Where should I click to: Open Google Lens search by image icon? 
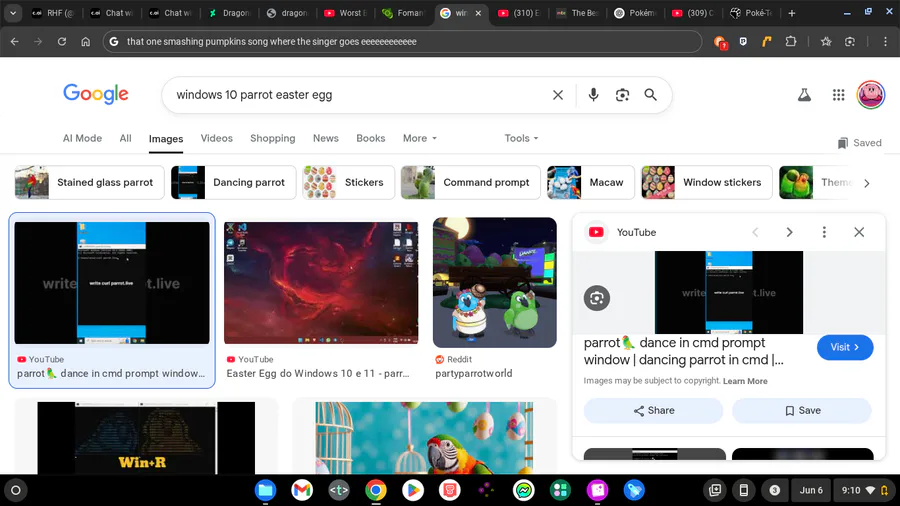point(622,95)
